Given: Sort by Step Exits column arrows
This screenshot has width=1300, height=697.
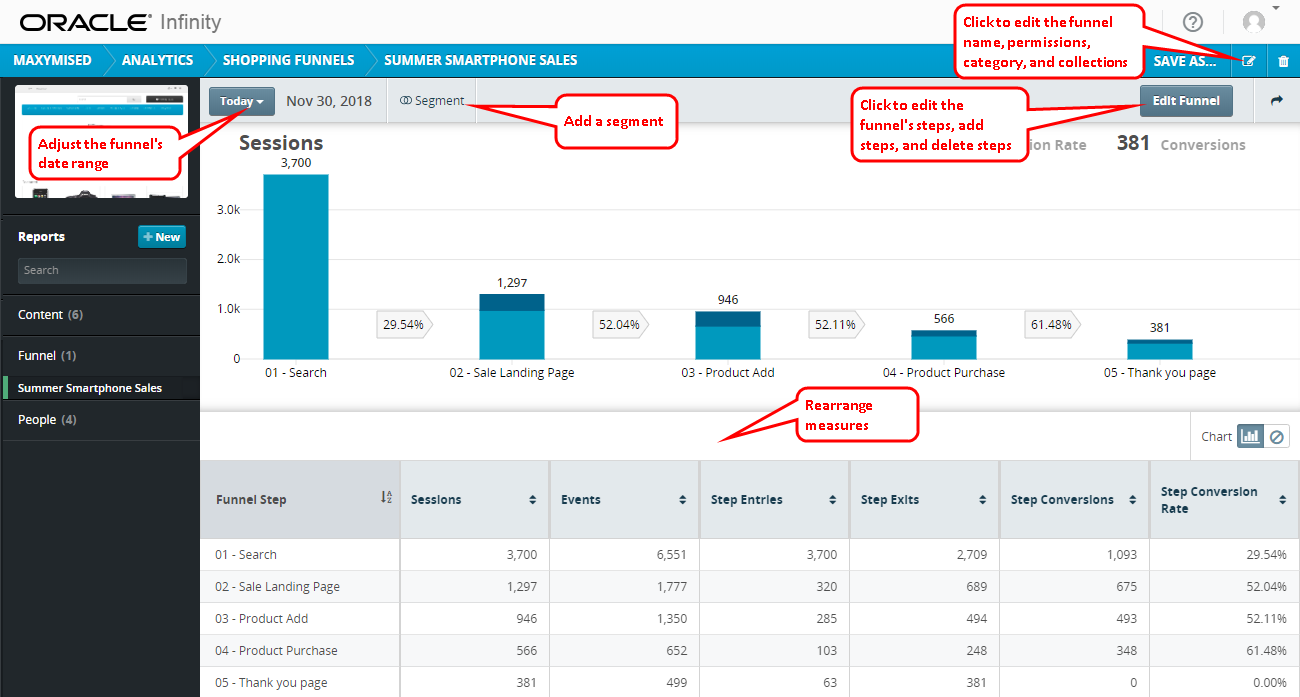Looking at the screenshot, I should pyautogui.click(x=983, y=500).
